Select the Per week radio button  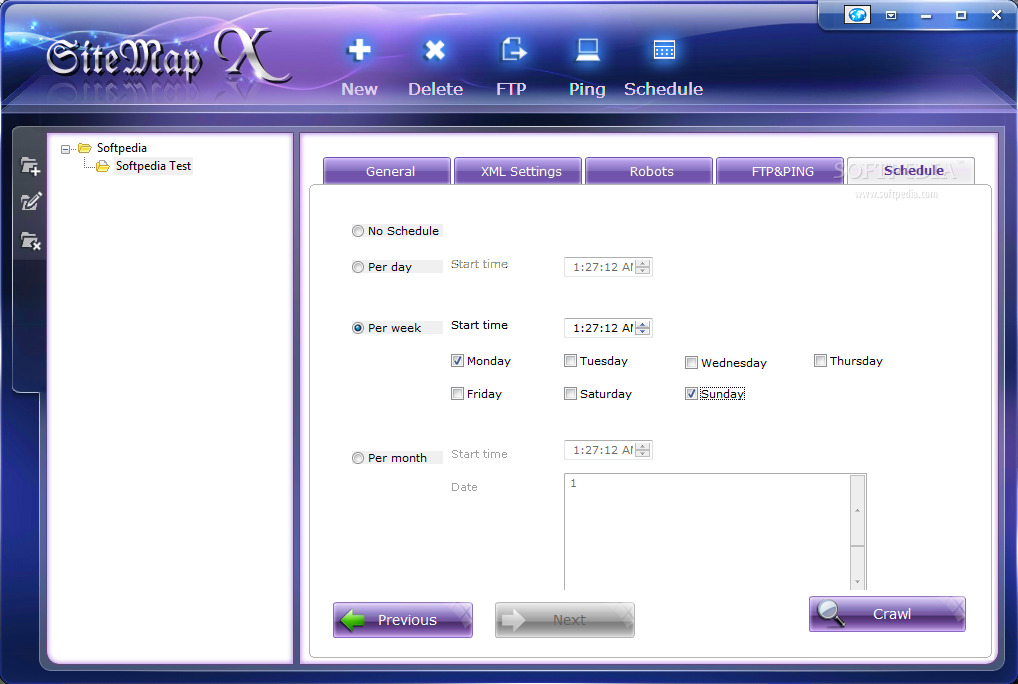click(358, 328)
